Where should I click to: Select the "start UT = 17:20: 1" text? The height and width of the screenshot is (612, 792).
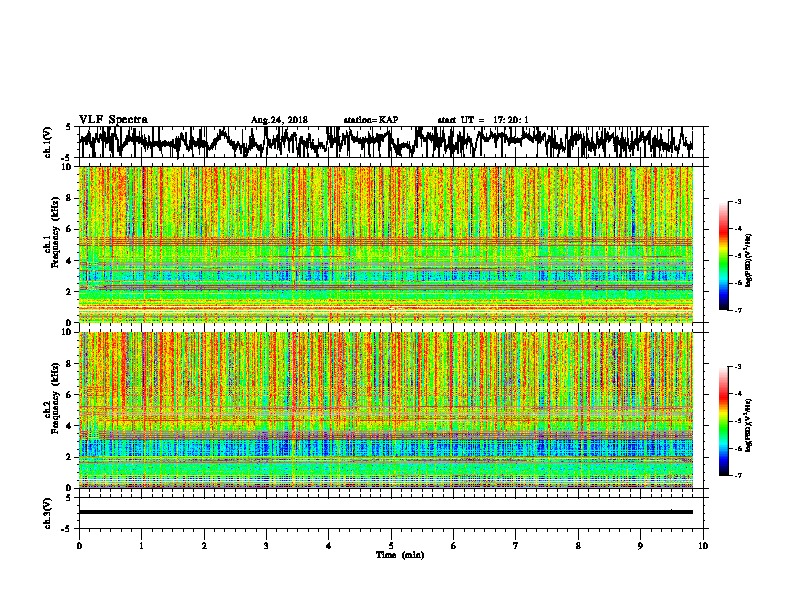[x=483, y=120]
